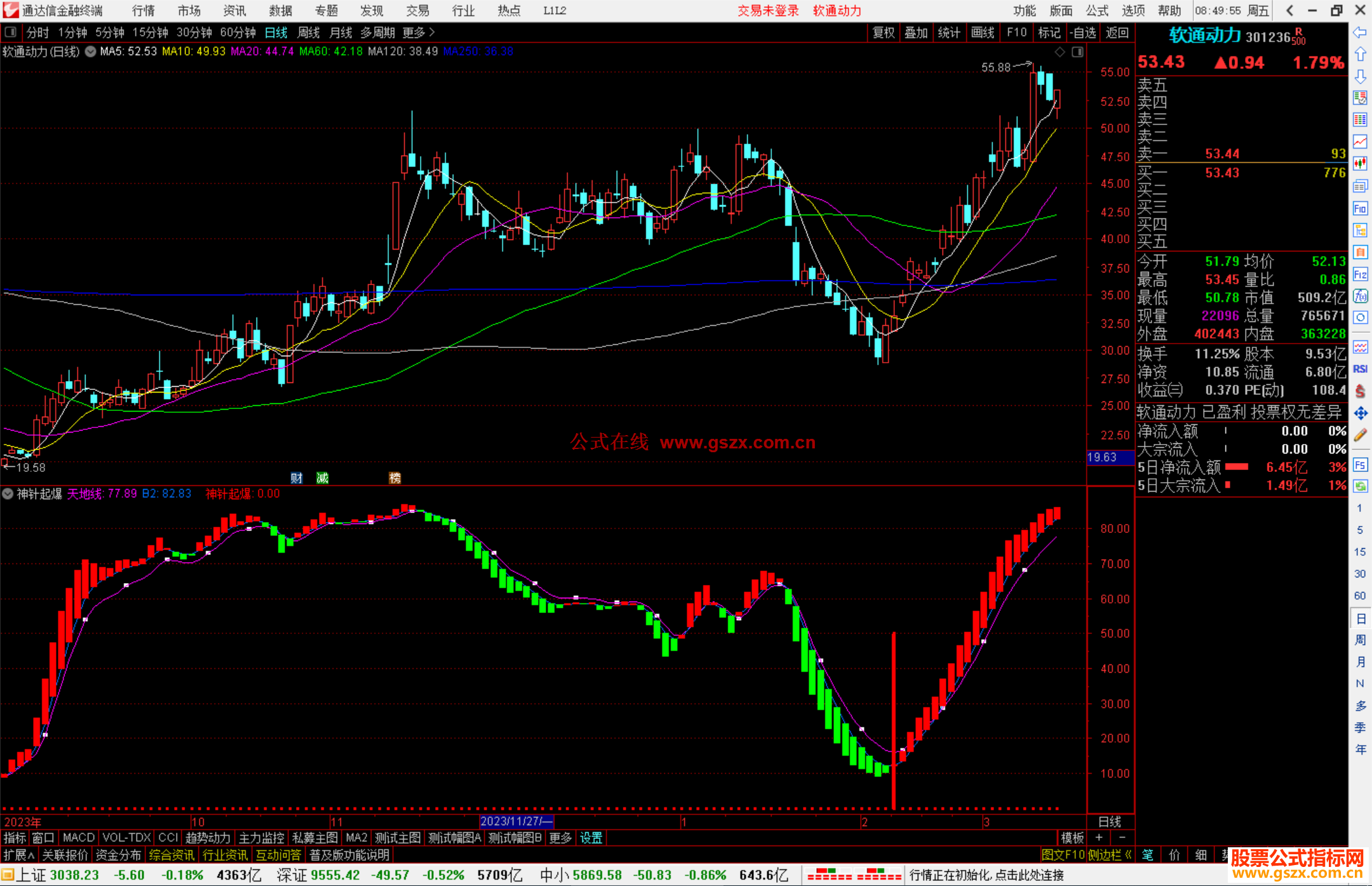Viewport: 1372px width, 886px height.
Task: Expand the 扩展 panel at bottom left
Action: [x=19, y=855]
